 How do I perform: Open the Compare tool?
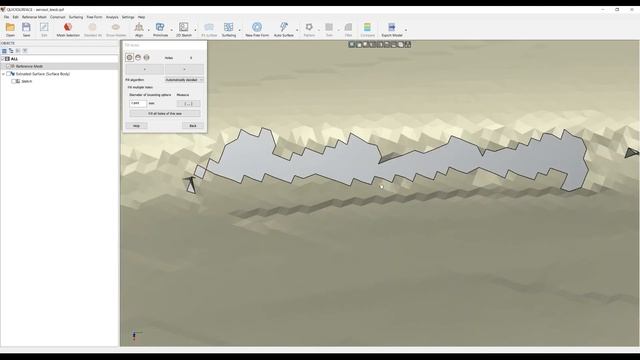(367, 28)
